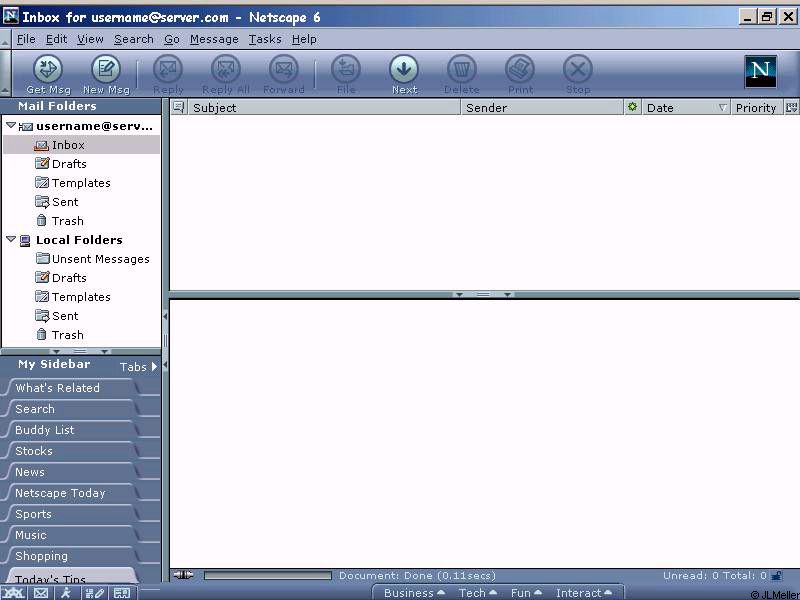Select the Inbox folder

tap(82, 145)
